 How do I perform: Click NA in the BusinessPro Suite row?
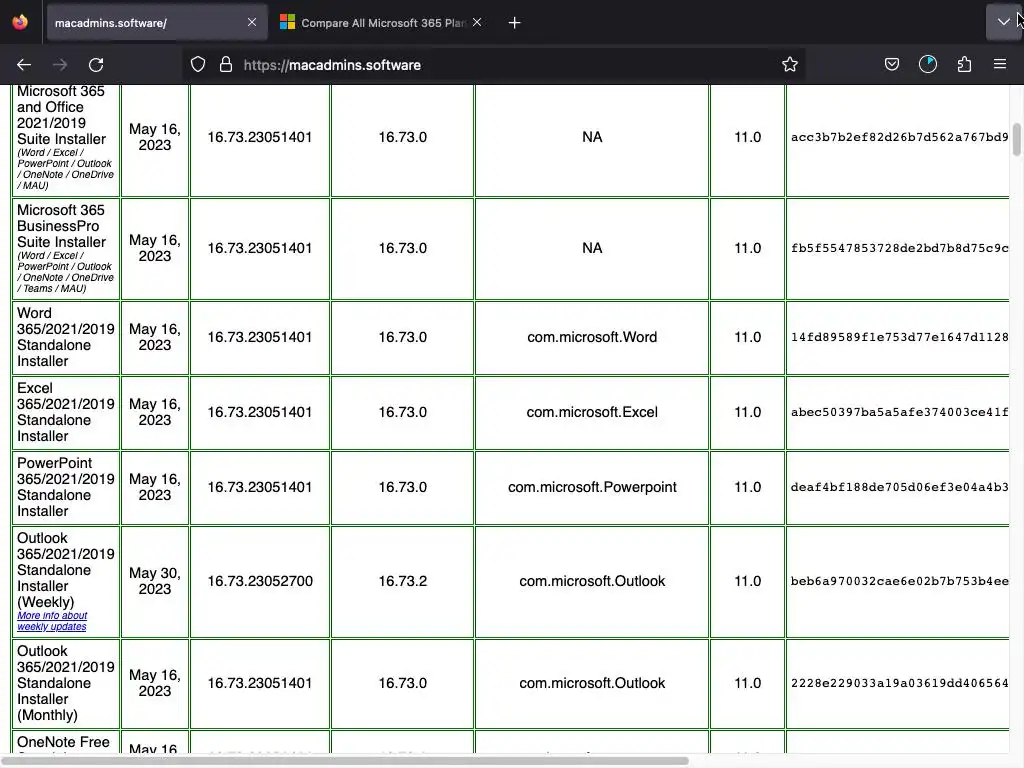[x=592, y=248]
